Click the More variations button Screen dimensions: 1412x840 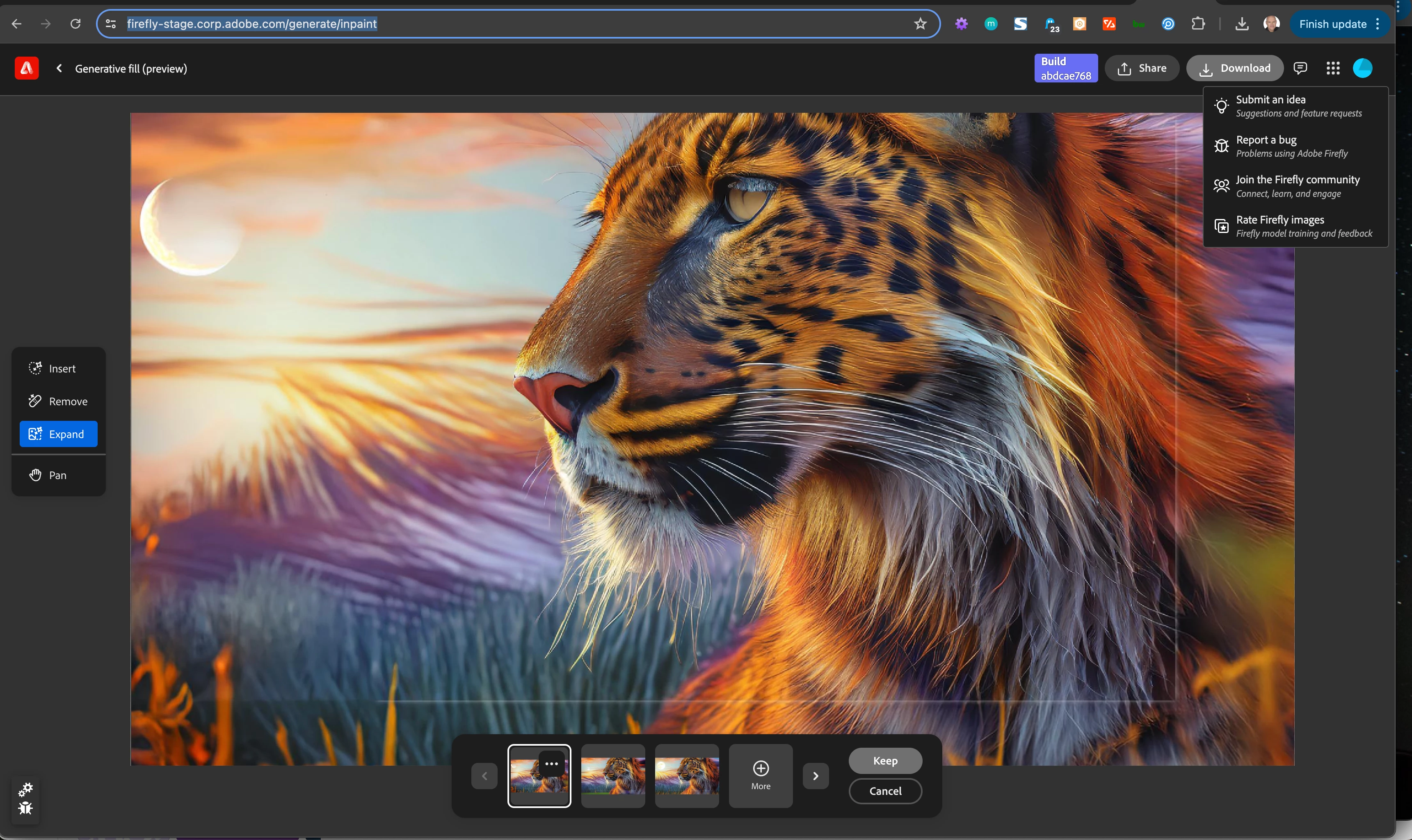[760, 776]
